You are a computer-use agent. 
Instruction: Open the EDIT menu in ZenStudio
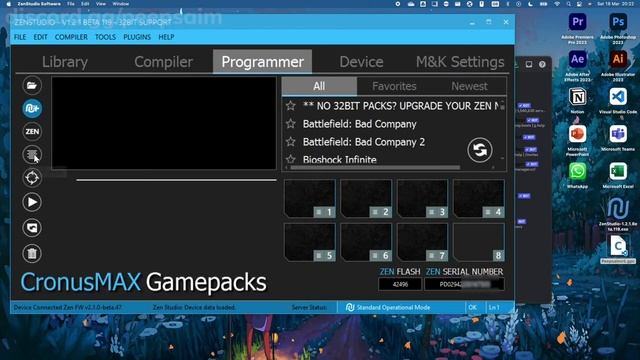point(40,37)
